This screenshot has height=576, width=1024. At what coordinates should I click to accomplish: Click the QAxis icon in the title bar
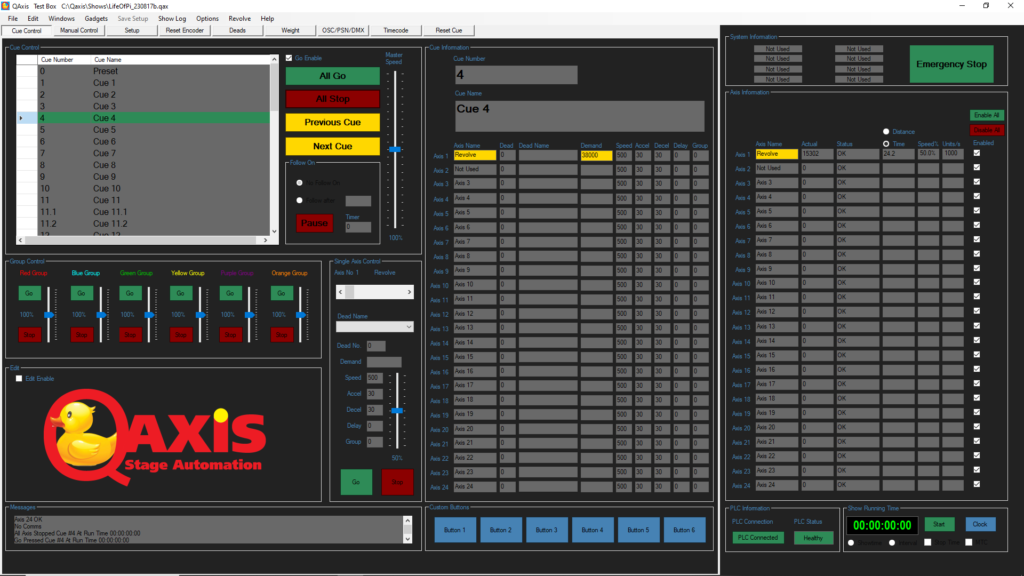click(8, 5)
